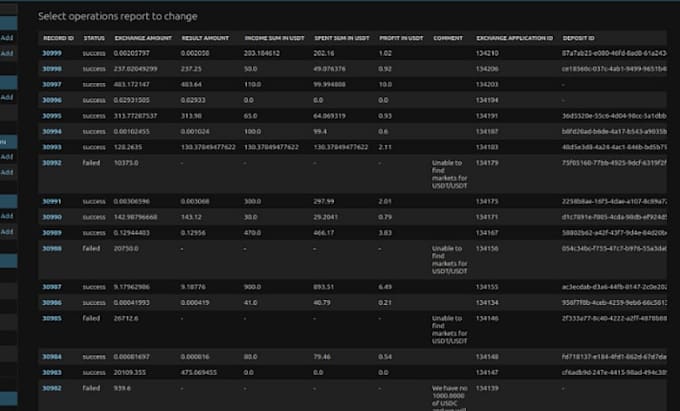
Task: Select exchange application ID 134167
Action: (x=487, y=233)
